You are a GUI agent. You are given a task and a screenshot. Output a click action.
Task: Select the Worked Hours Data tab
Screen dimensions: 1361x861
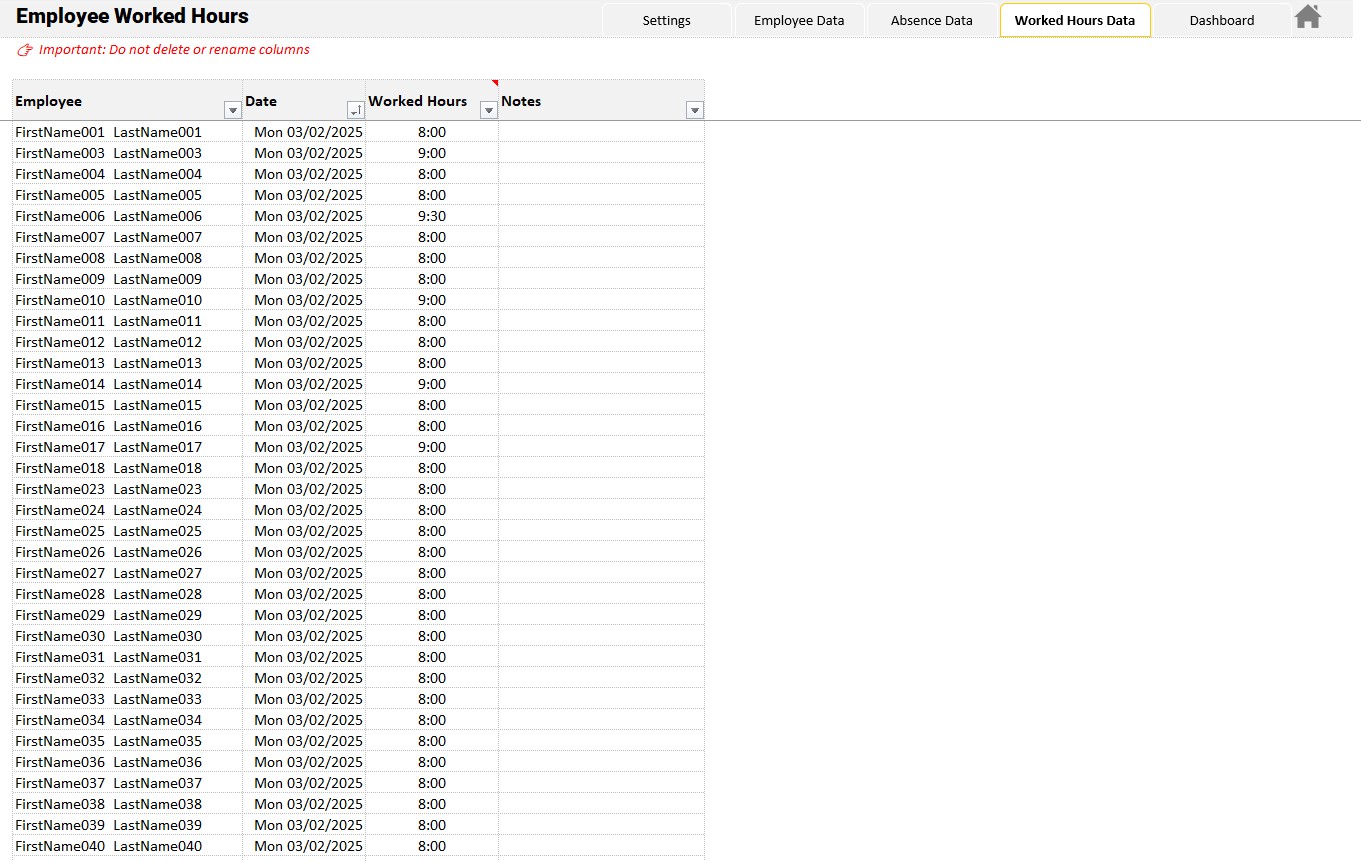pyautogui.click(x=1074, y=20)
